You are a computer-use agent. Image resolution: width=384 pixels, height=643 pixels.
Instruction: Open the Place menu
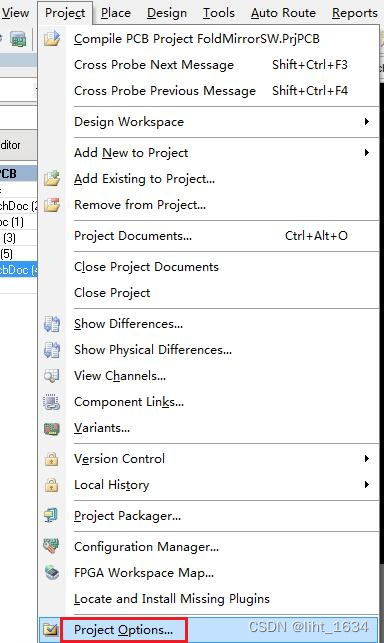point(116,13)
